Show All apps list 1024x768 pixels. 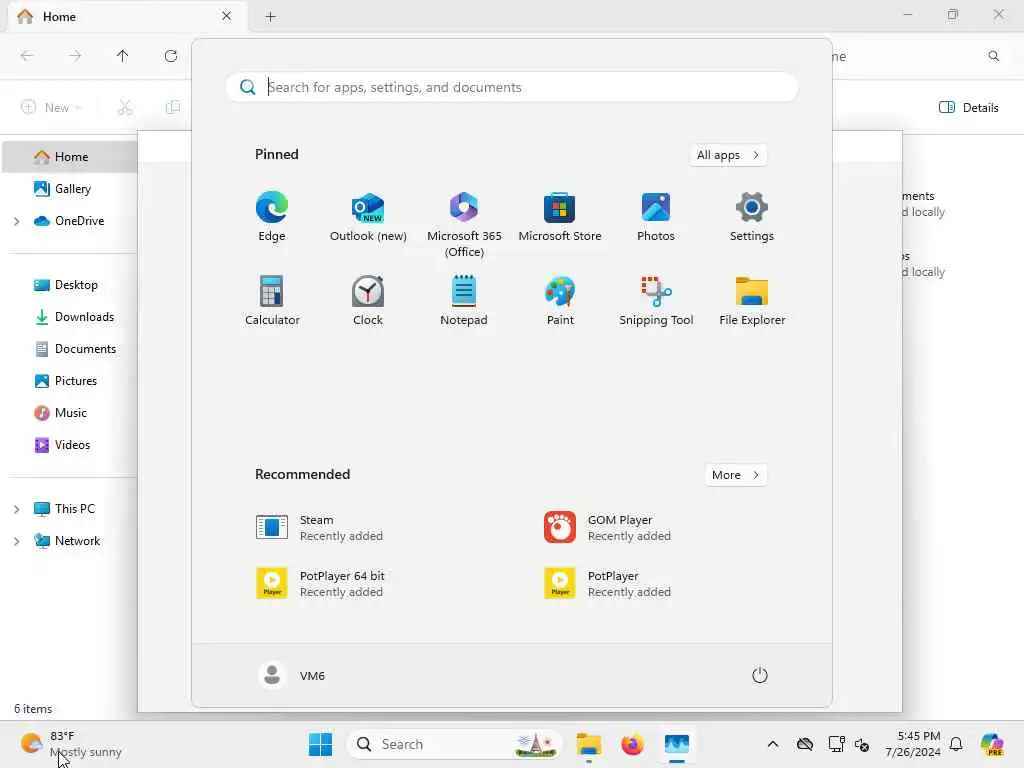pyautogui.click(x=728, y=155)
